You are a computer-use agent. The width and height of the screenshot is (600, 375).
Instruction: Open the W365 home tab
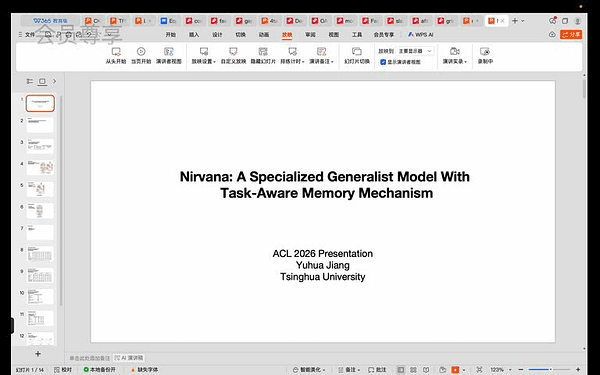click(x=50, y=21)
